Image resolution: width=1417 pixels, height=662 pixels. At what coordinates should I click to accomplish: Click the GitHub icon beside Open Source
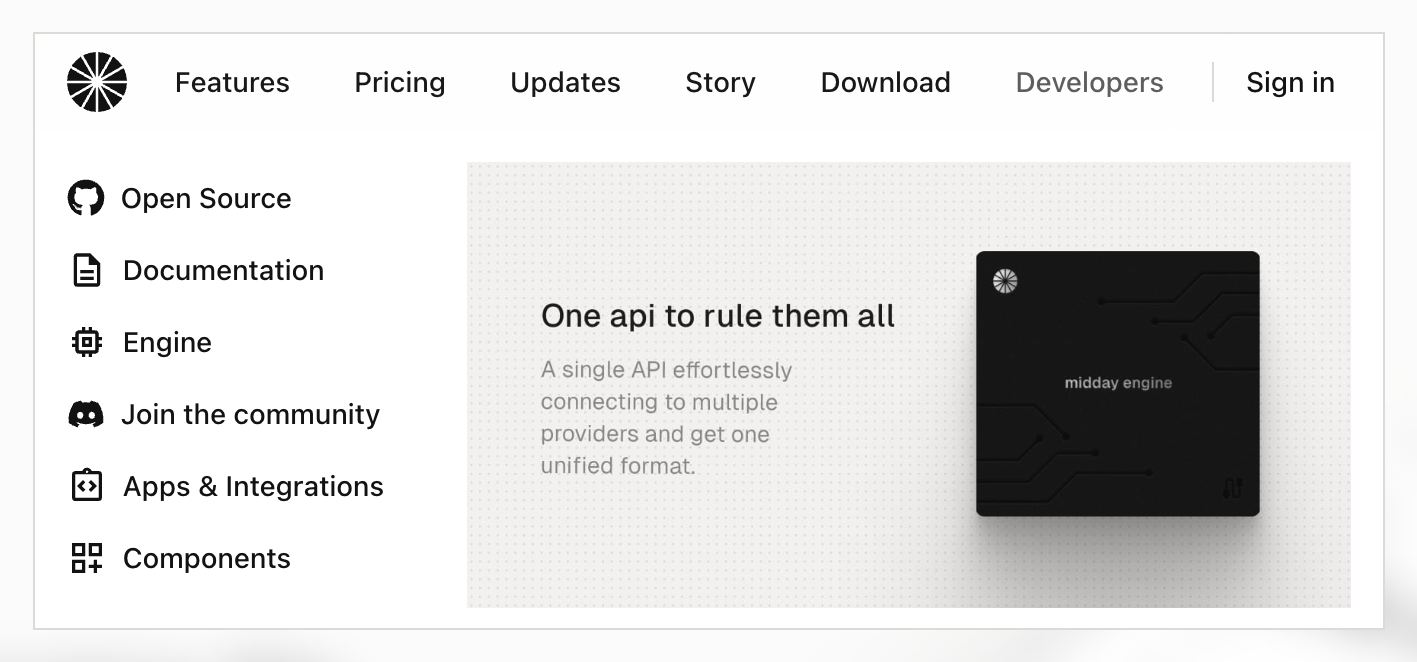point(86,198)
